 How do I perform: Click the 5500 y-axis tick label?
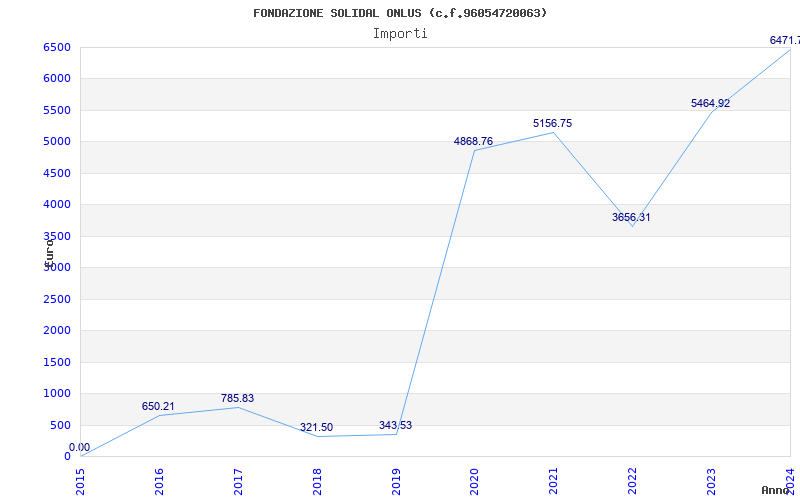[57, 110]
